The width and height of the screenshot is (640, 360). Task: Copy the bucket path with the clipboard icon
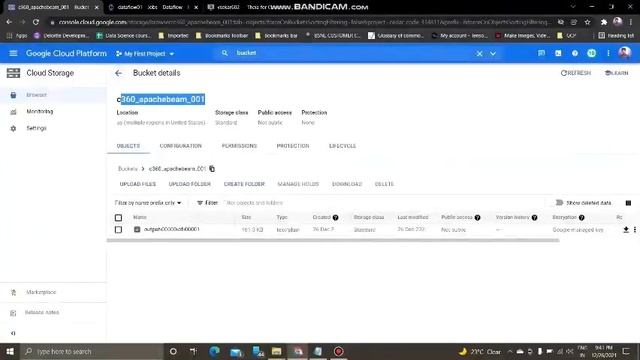tap(212, 169)
